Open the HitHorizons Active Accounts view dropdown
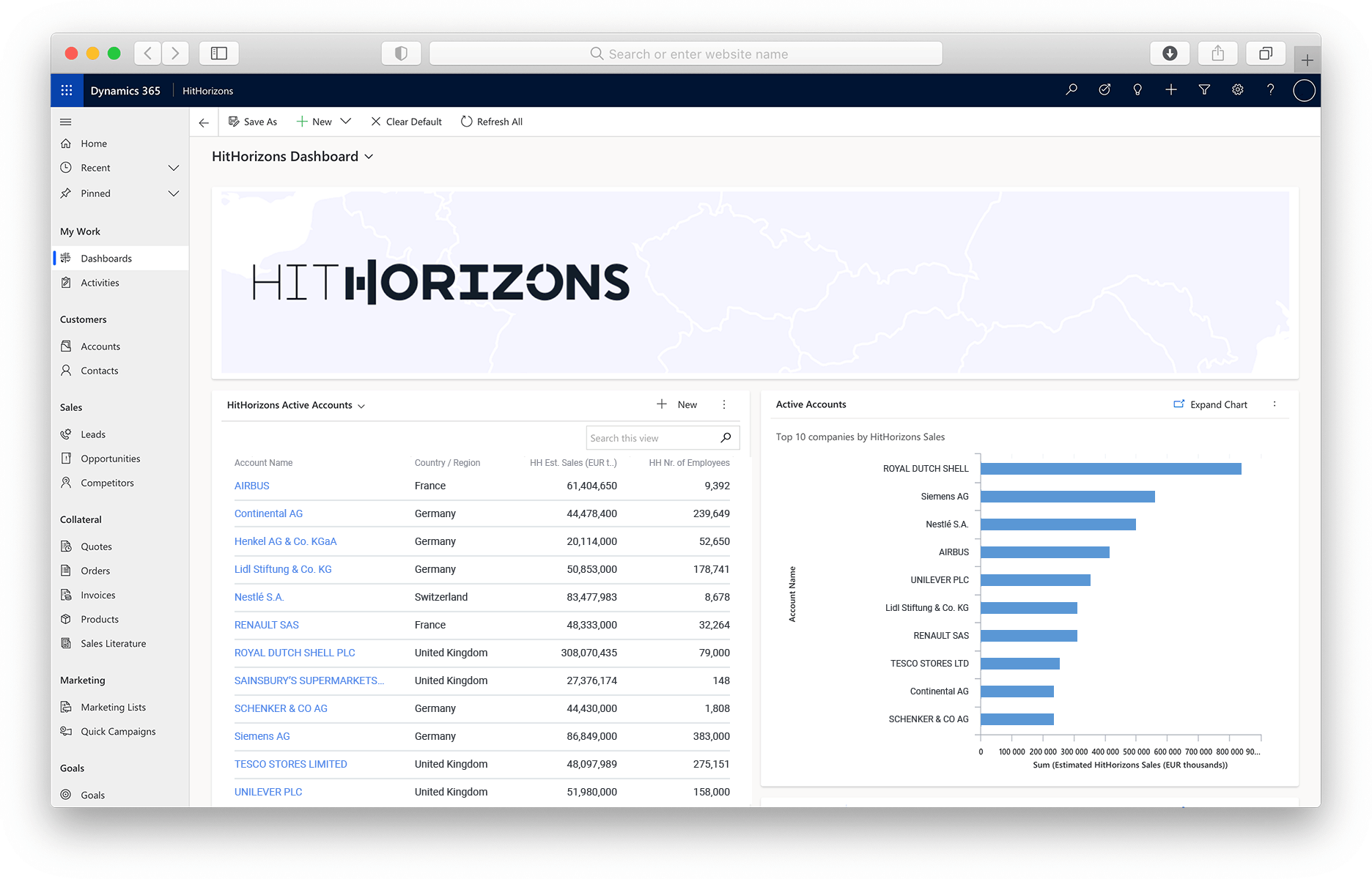This screenshot has height=879, width=1372. pos(361,406)
